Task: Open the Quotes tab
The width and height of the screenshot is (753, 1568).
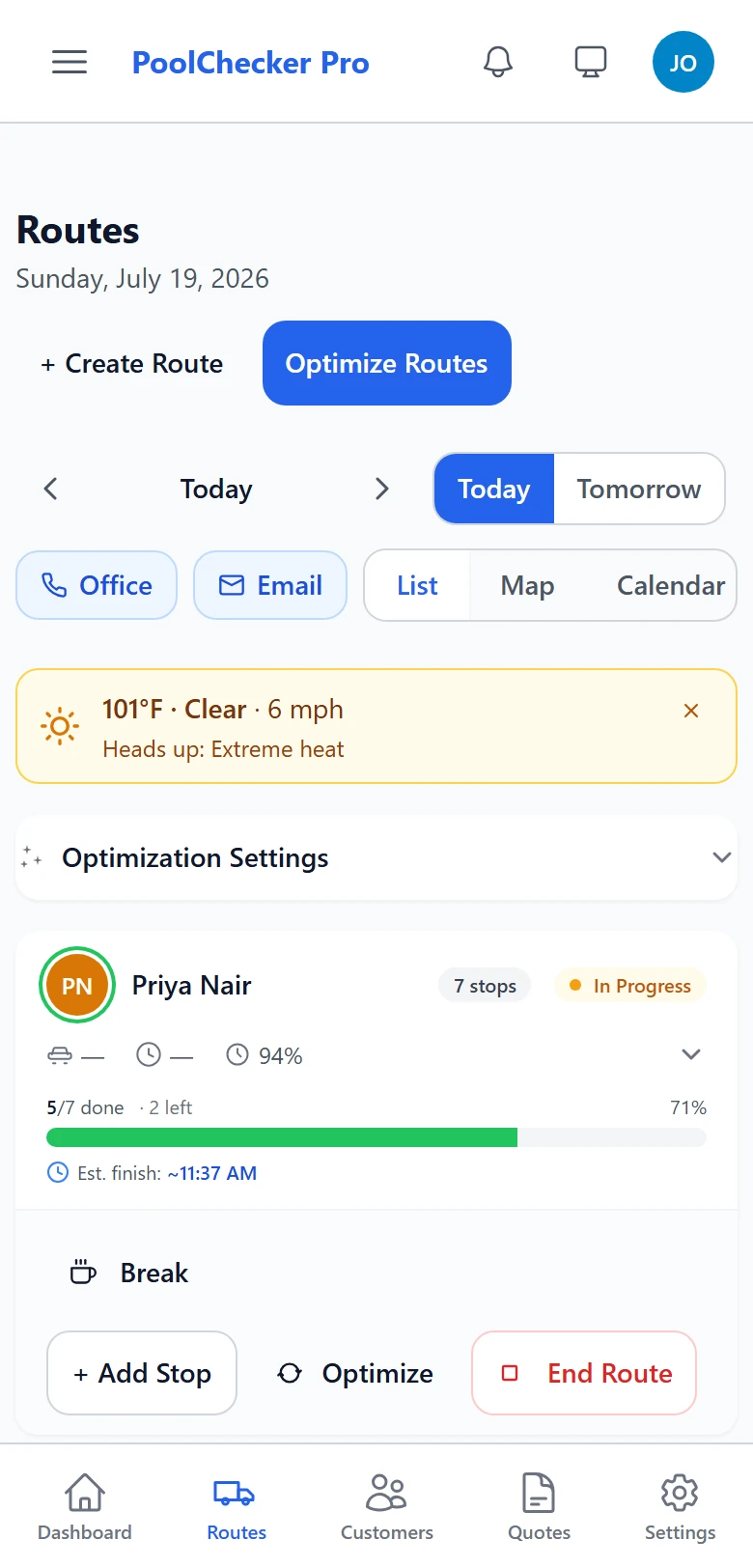Action: (x=539, y=1506)
